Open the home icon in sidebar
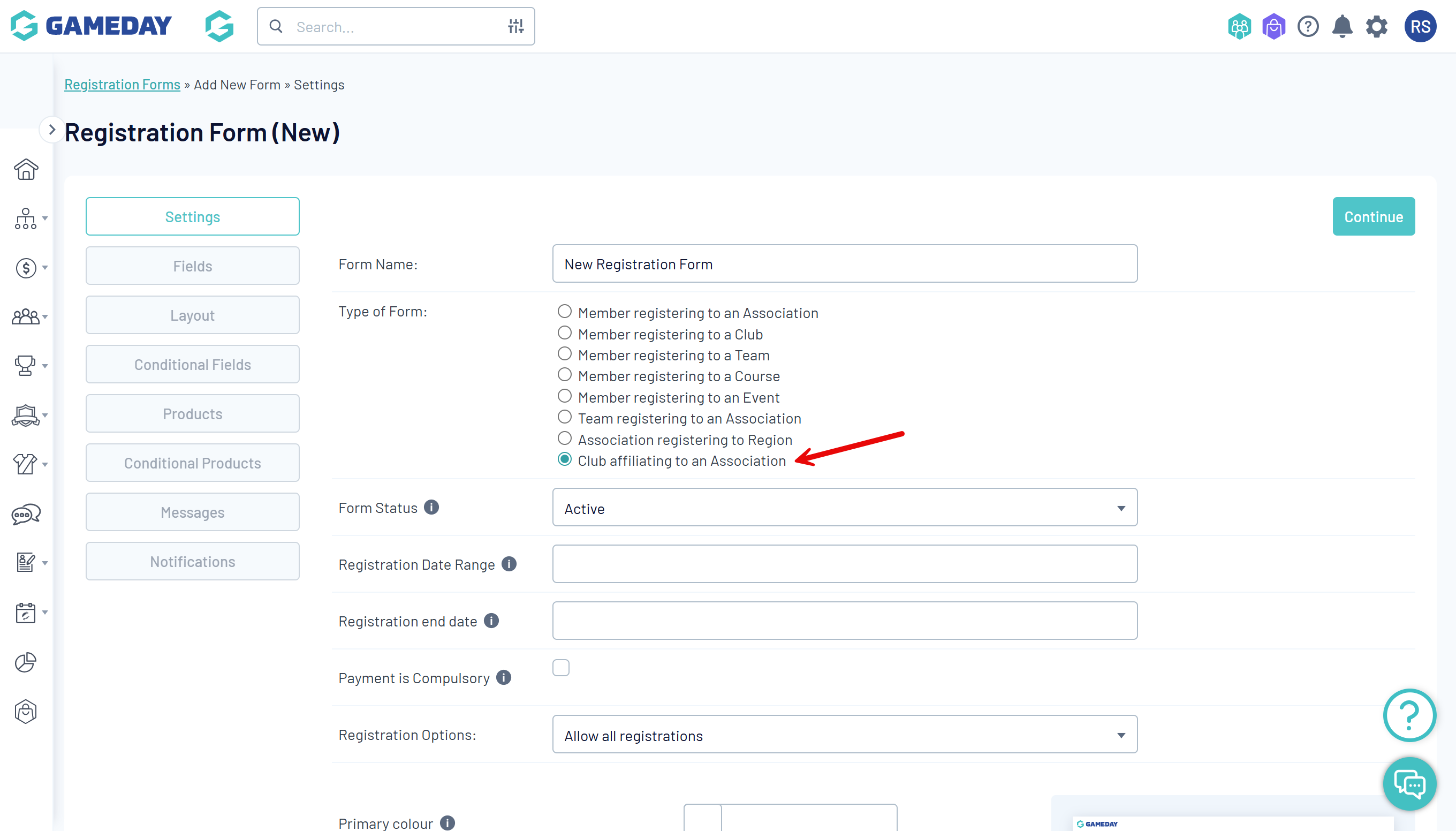This screenshot has height=831, width=1456. [26, 170]
